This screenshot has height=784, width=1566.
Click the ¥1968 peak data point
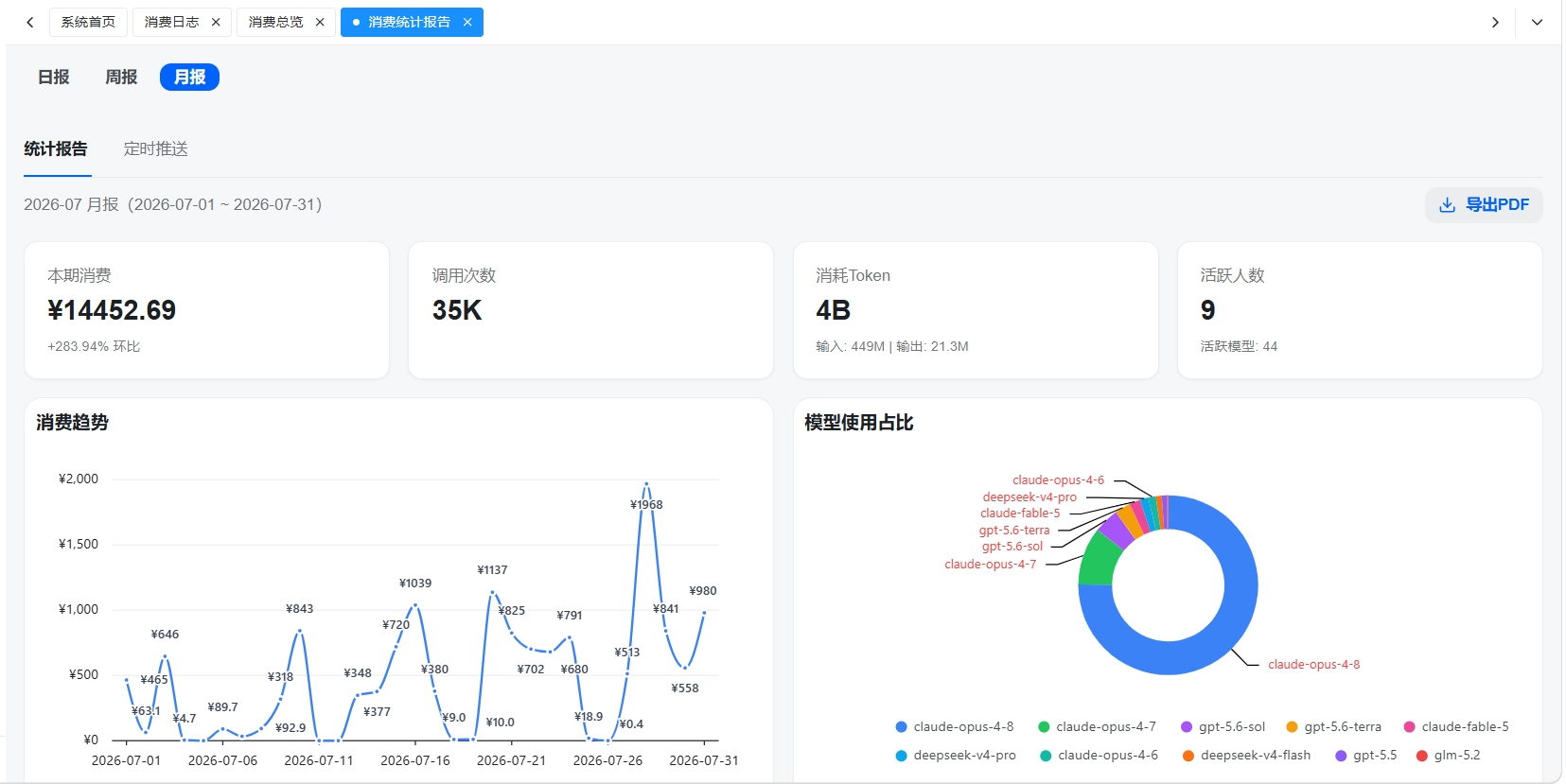point(646,484)
